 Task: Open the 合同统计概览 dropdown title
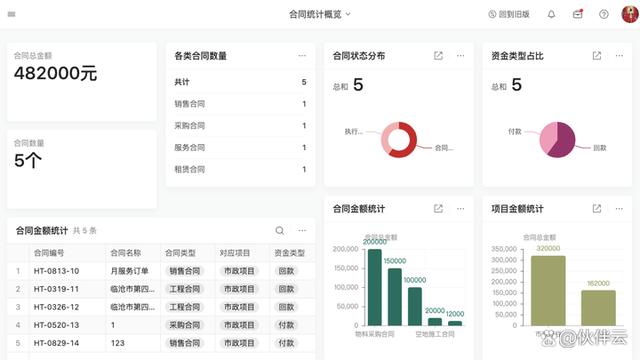(320, 14)
